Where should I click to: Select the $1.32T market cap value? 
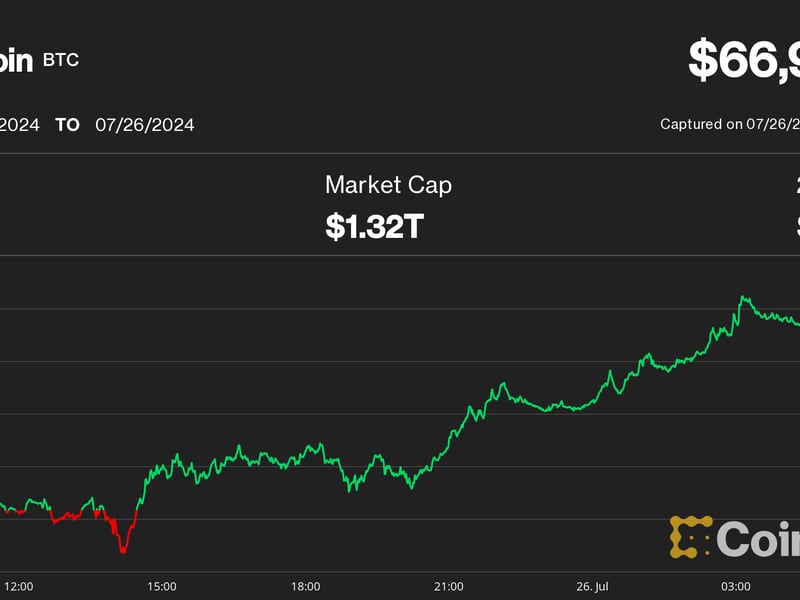[x=374, y=226]
